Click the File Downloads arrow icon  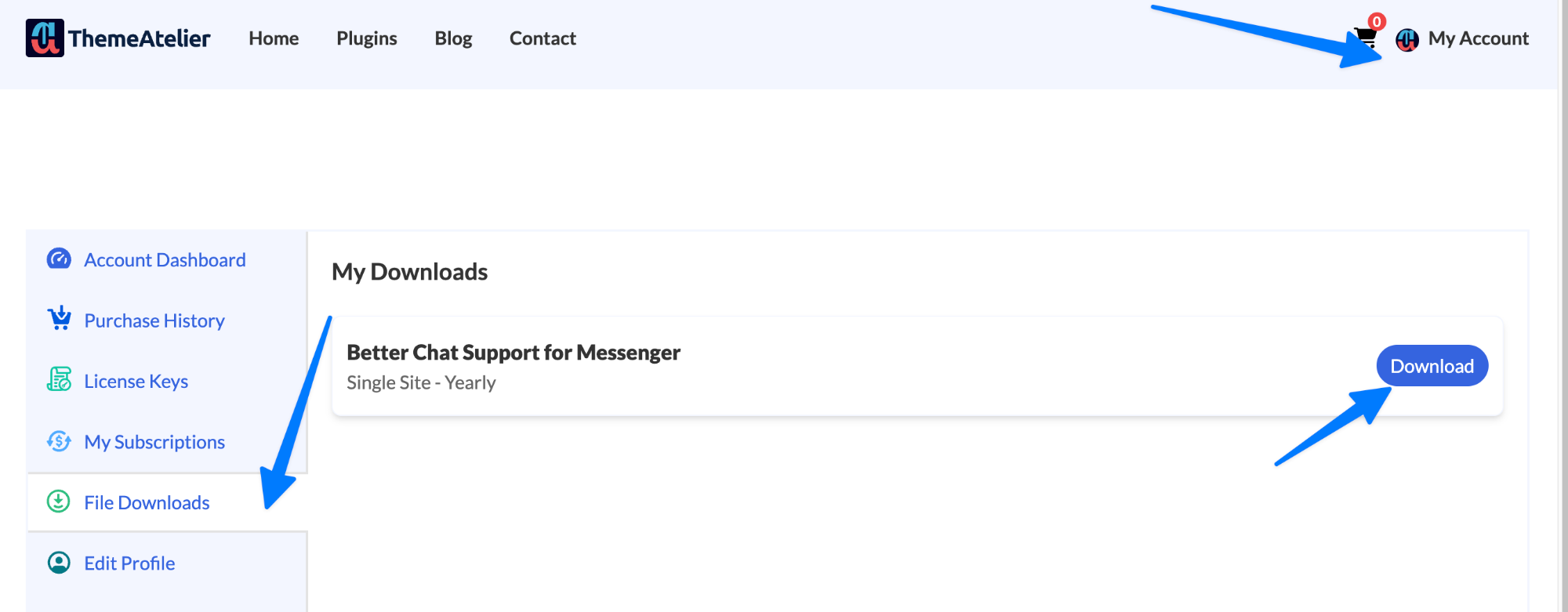tap(59, 502)
